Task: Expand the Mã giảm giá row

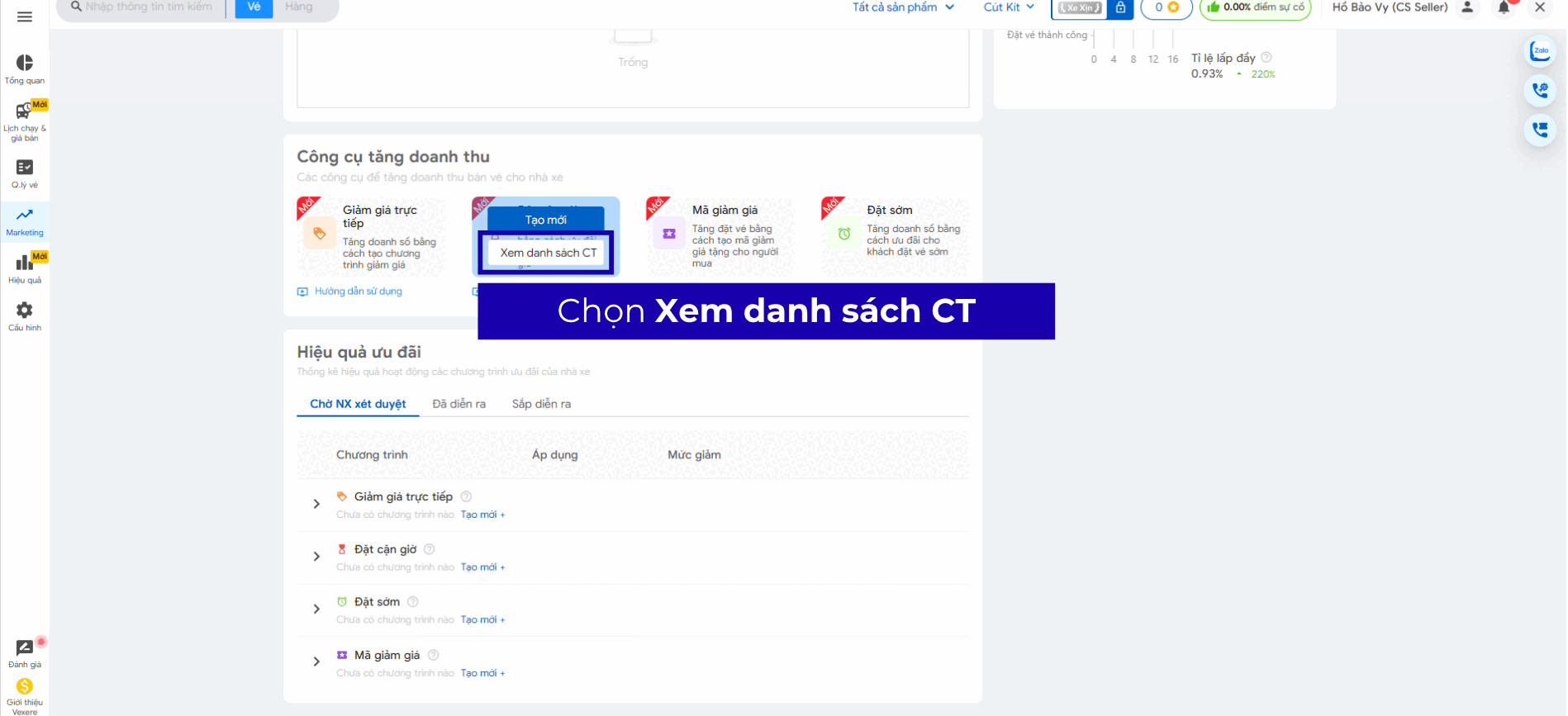Action: pos(316,661)
